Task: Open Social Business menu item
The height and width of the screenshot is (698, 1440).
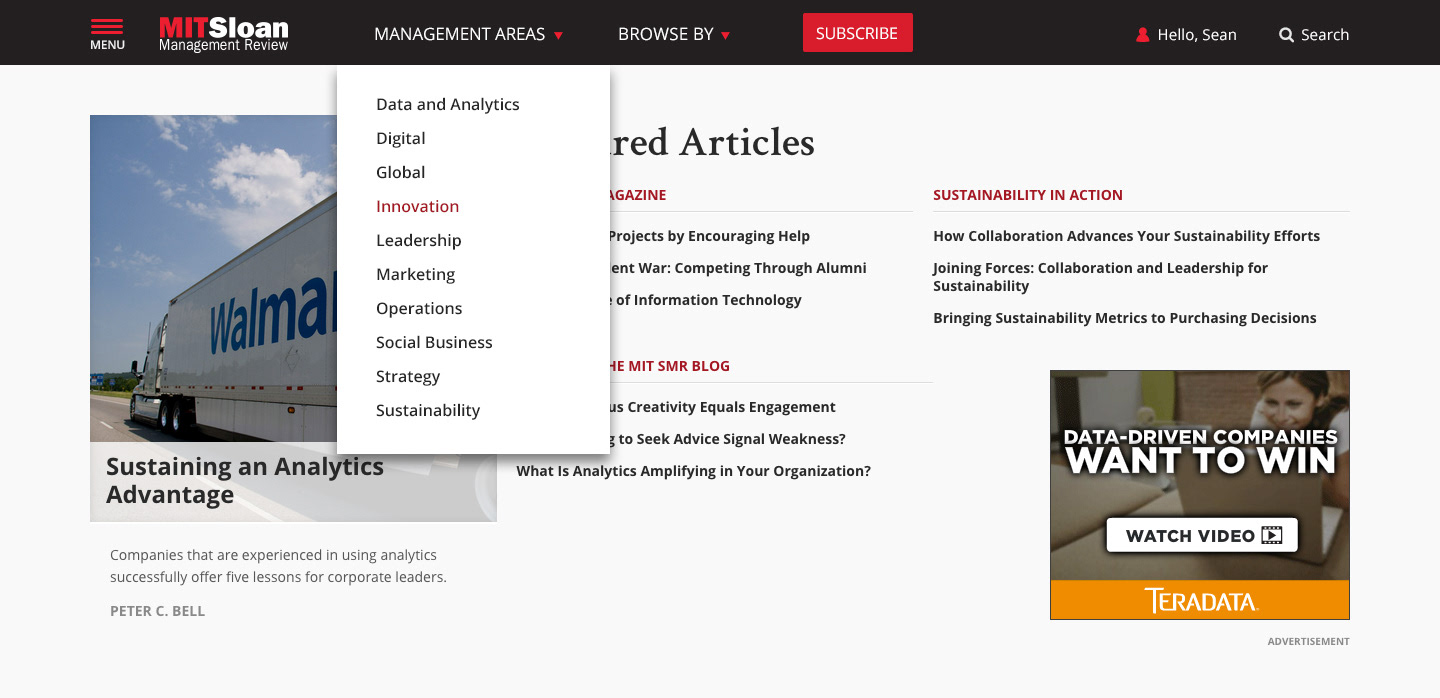Action: click(x=434, y=342)
